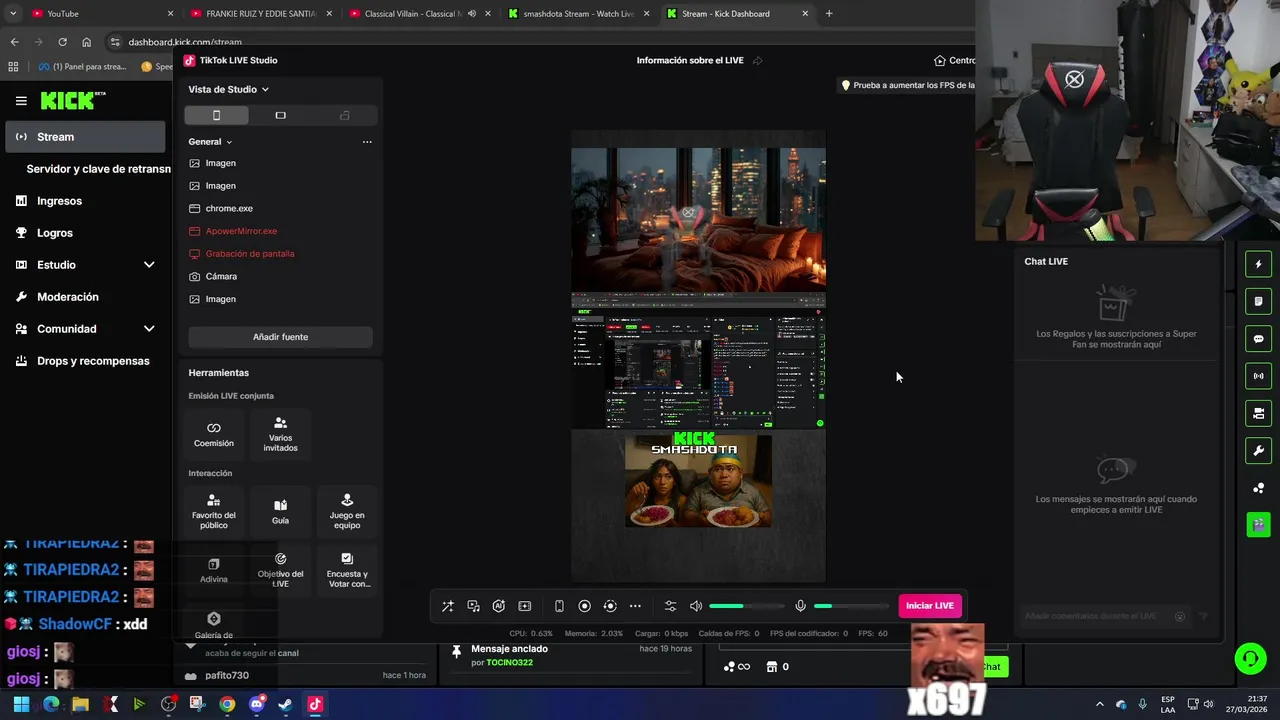
Task: Expand the Estudio section chevron
Action: point(149,265)
